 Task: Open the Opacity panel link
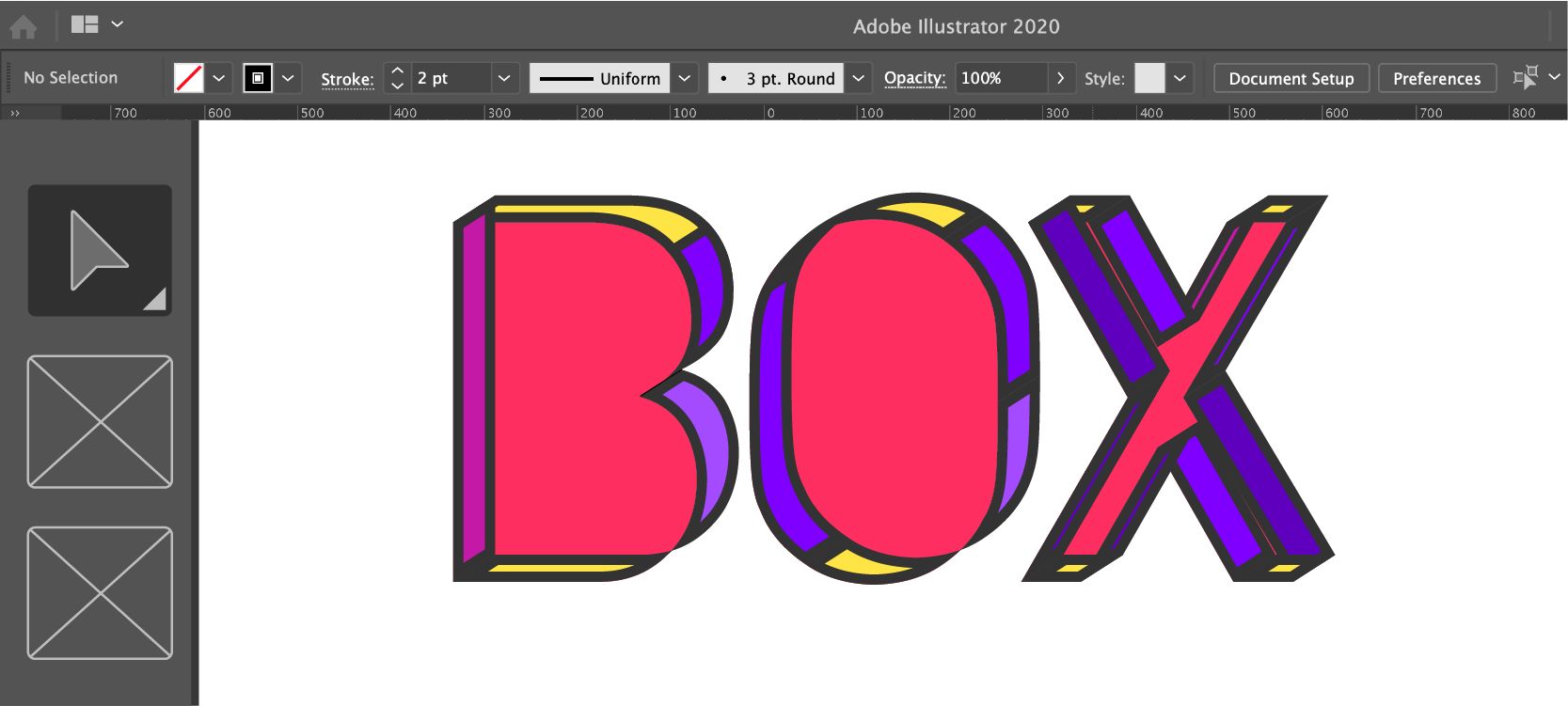click(x=914, y=78)
